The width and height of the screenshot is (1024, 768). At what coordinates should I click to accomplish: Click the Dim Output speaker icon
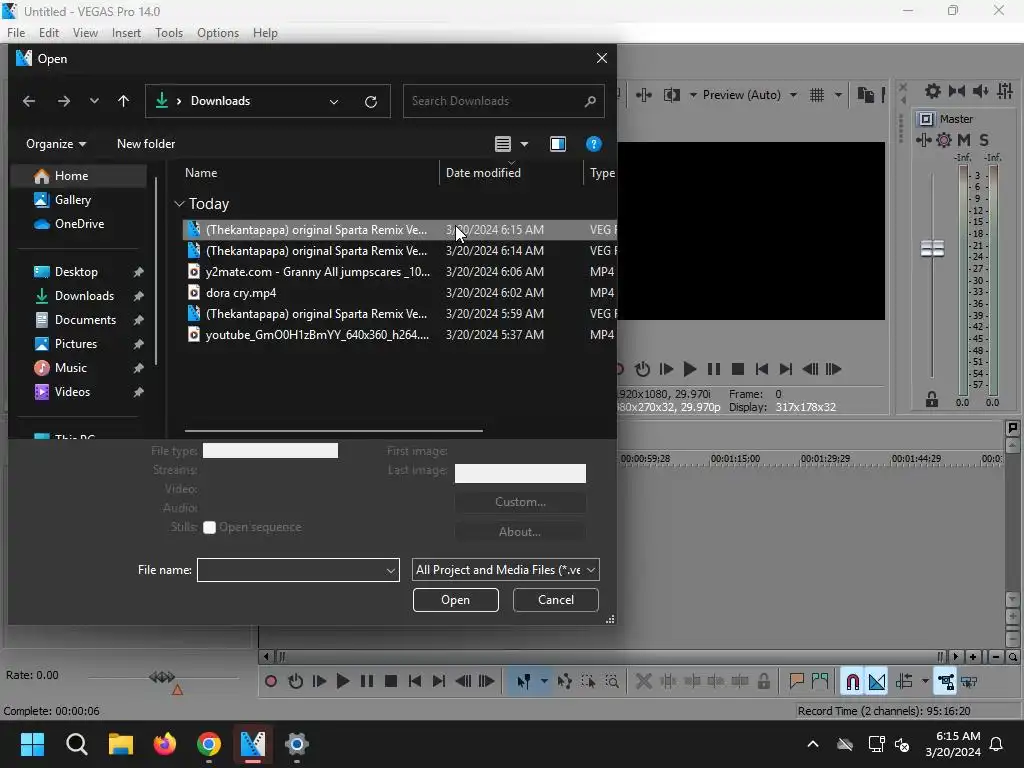coord(980,91)
